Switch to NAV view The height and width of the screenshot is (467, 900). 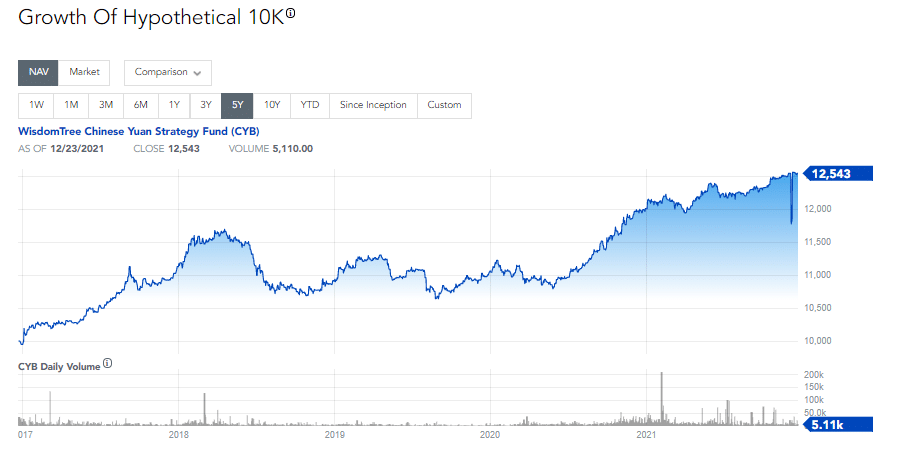click(38, 72)
